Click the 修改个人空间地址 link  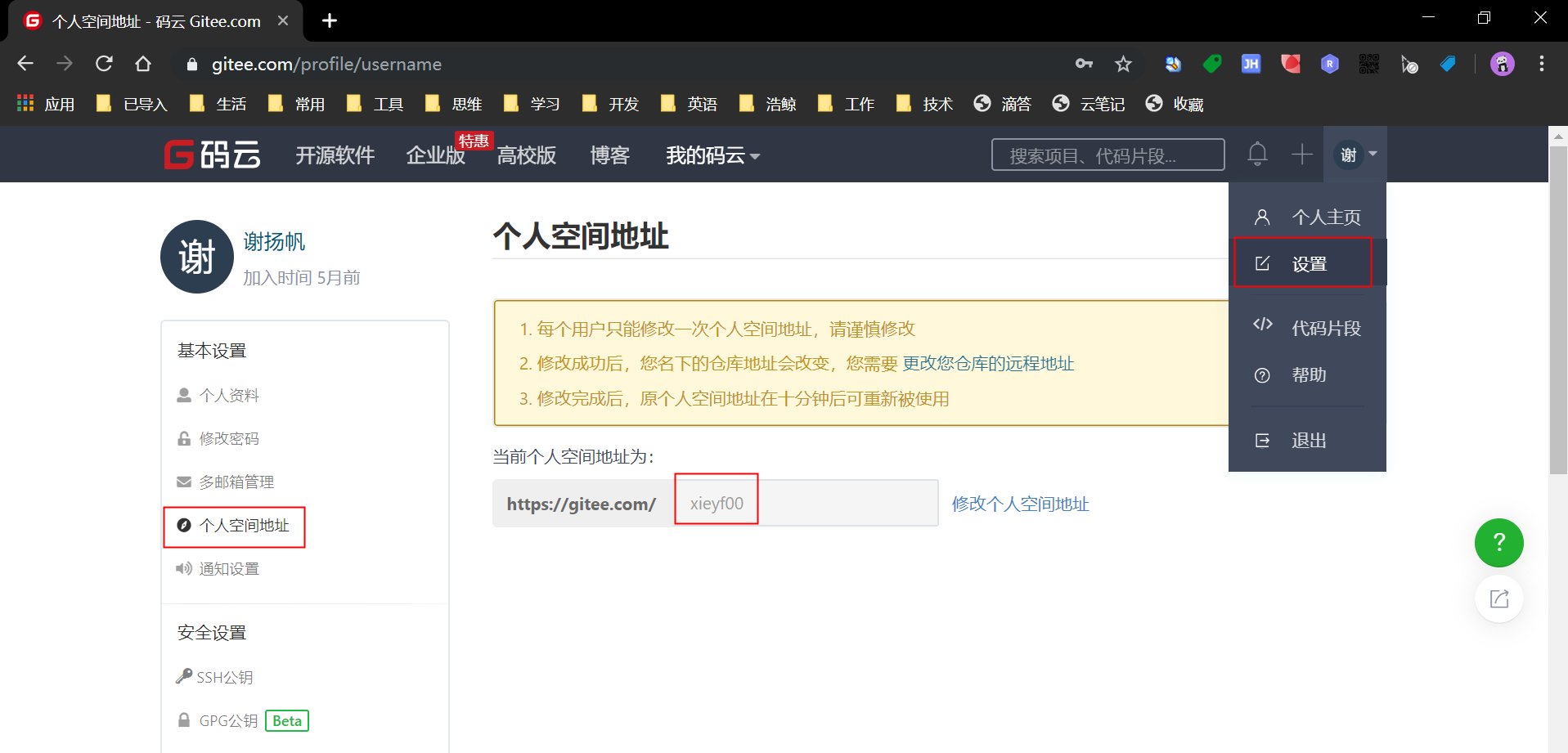[1019, 504]
